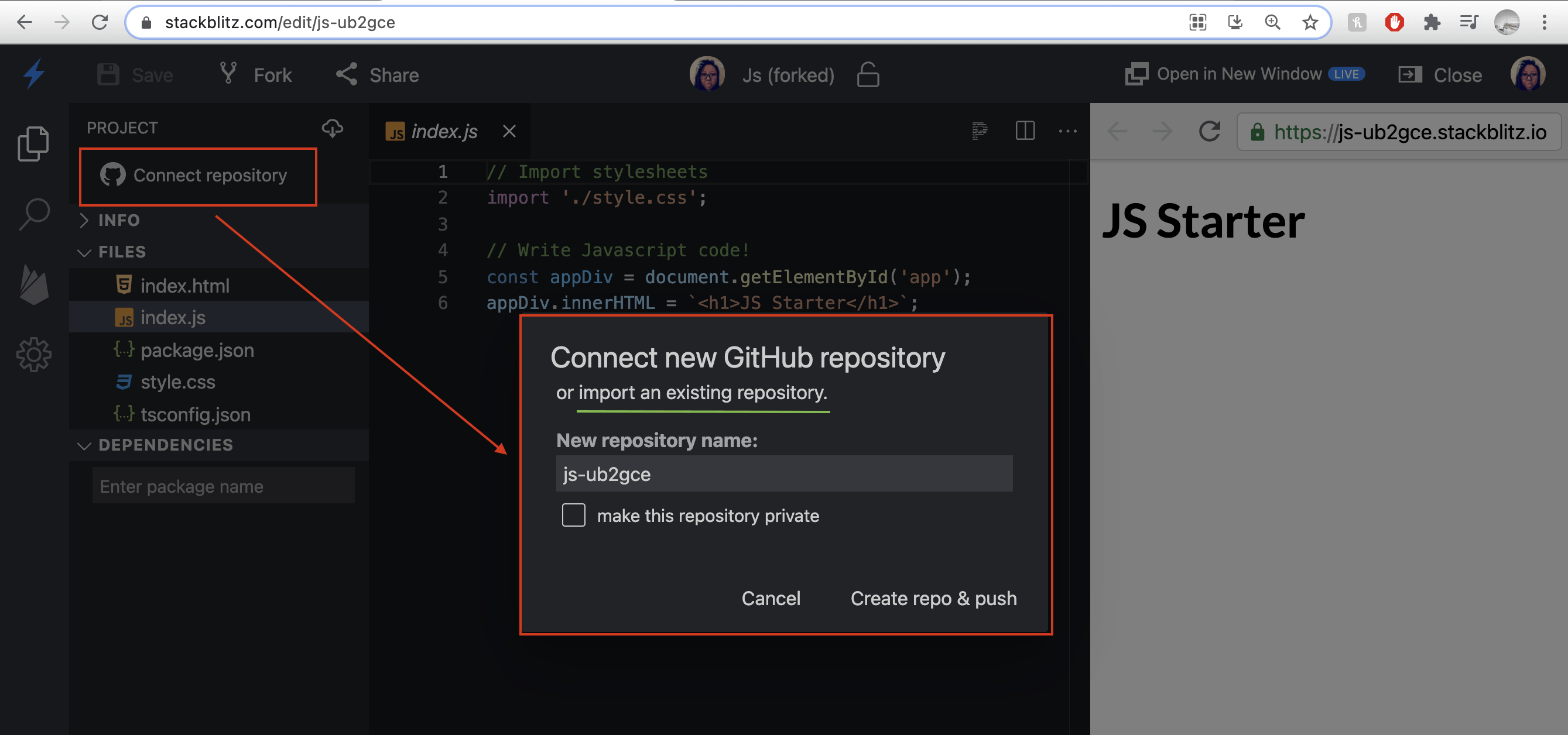Select the js-ub2gce repository name field
Viewport: 1568px width, 735px height.
(x=784, y=474)
